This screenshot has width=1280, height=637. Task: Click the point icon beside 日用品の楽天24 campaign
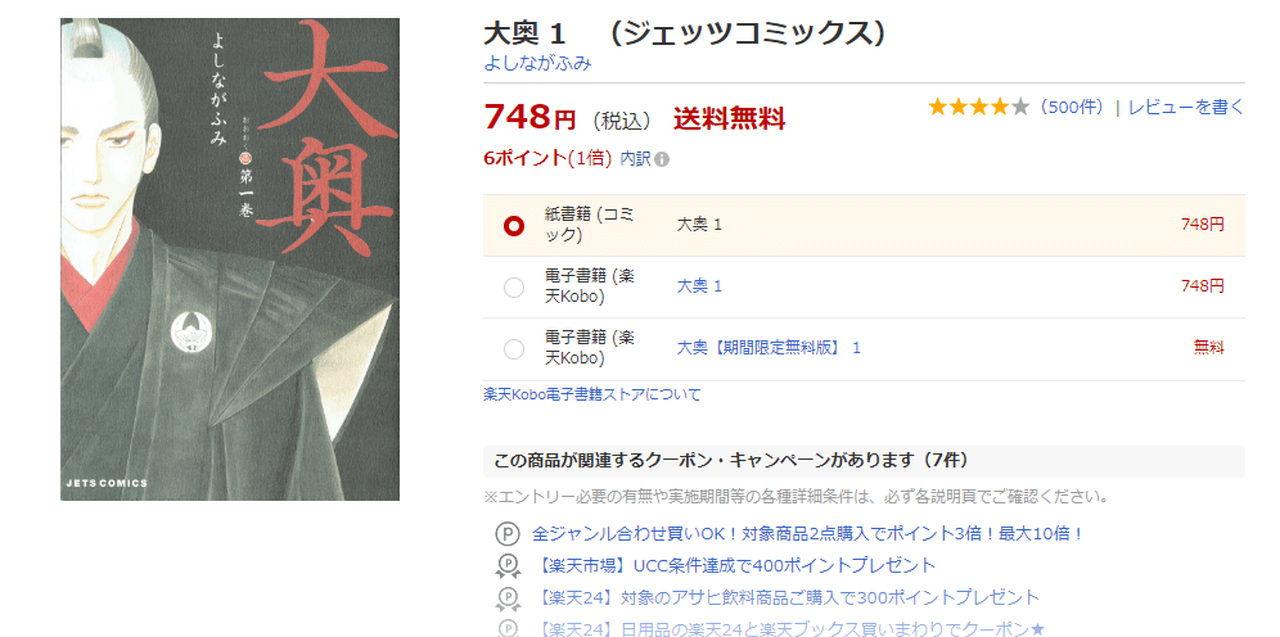[508, 629]
